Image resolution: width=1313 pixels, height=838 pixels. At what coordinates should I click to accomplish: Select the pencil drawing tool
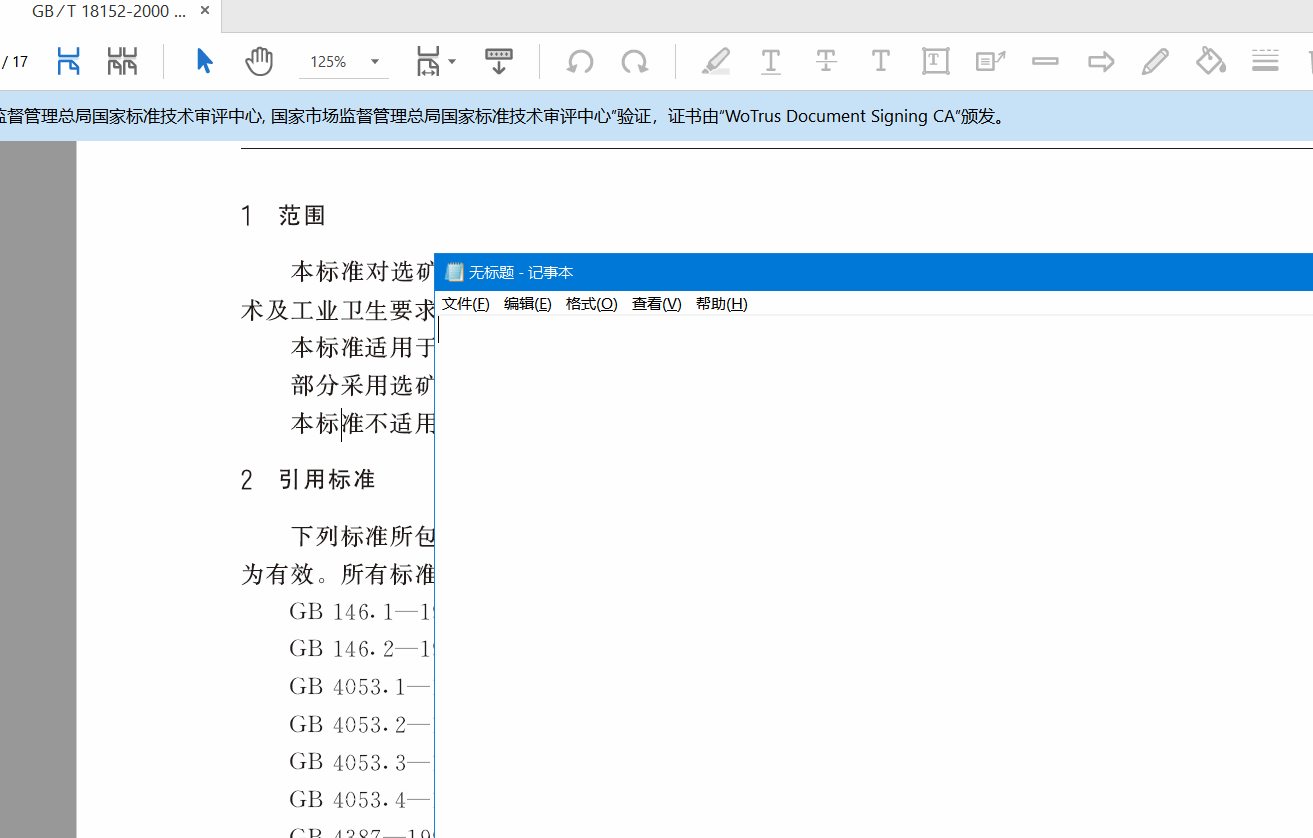pos(1155,62)
